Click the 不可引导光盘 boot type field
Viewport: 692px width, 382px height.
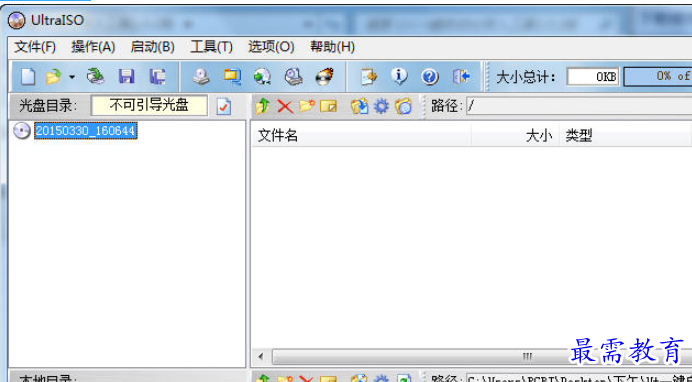[x=149, y=106]
